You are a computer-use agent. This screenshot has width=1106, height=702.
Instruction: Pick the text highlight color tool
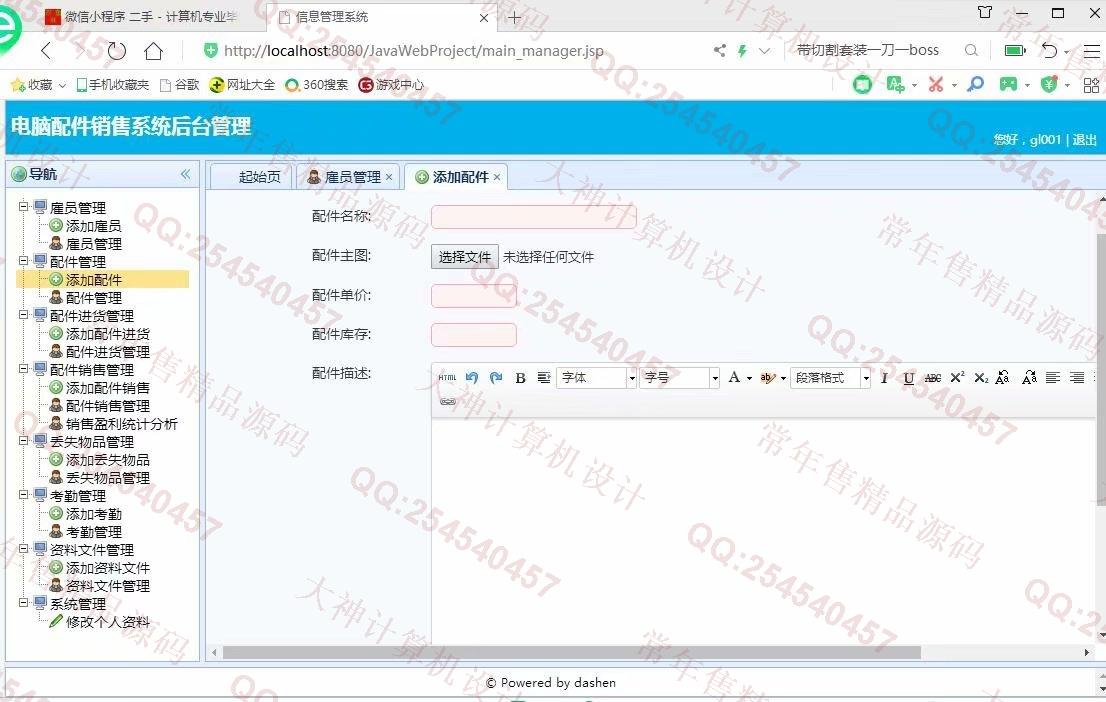767,377
